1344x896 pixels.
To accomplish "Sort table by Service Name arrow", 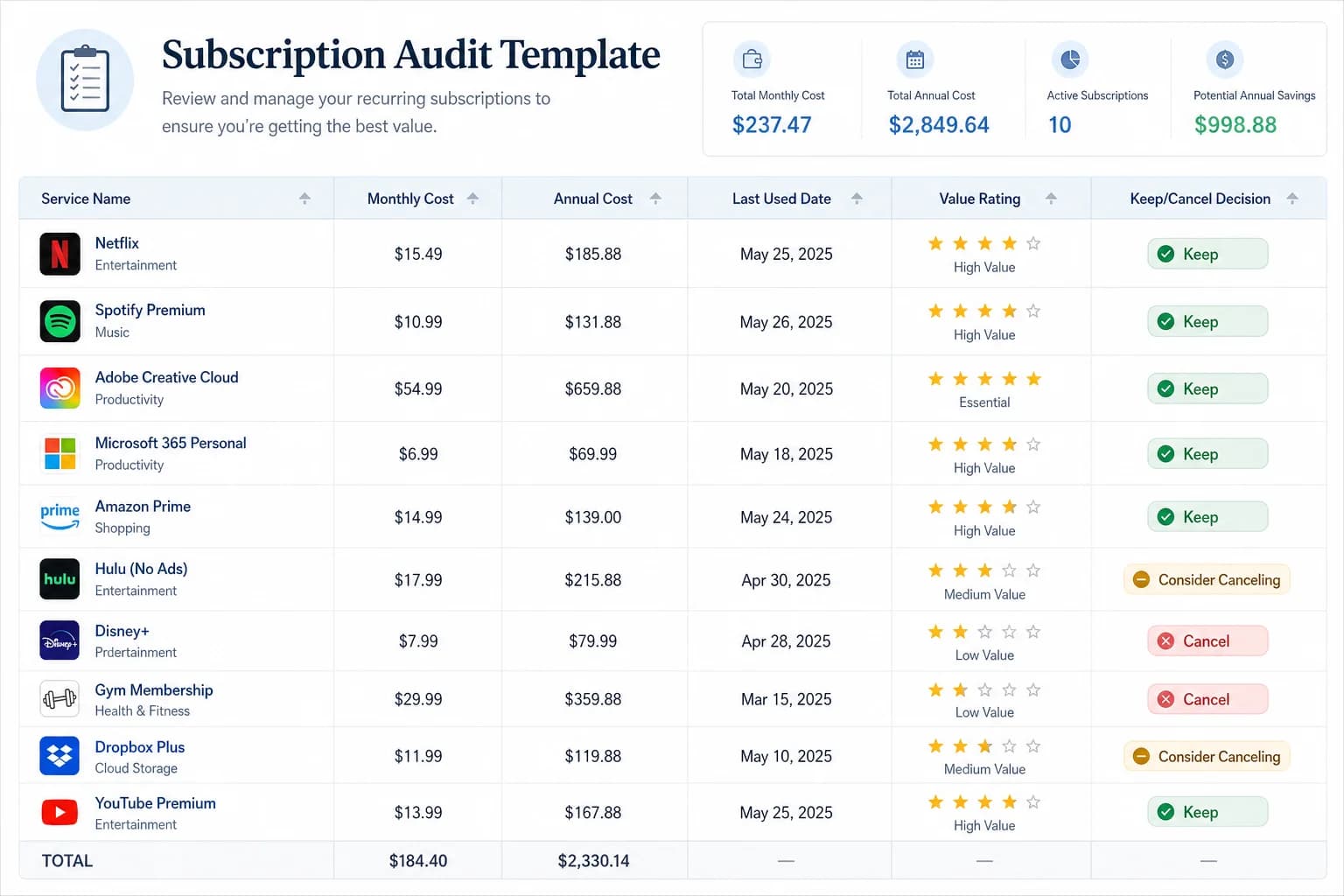I will coord(304,199).
